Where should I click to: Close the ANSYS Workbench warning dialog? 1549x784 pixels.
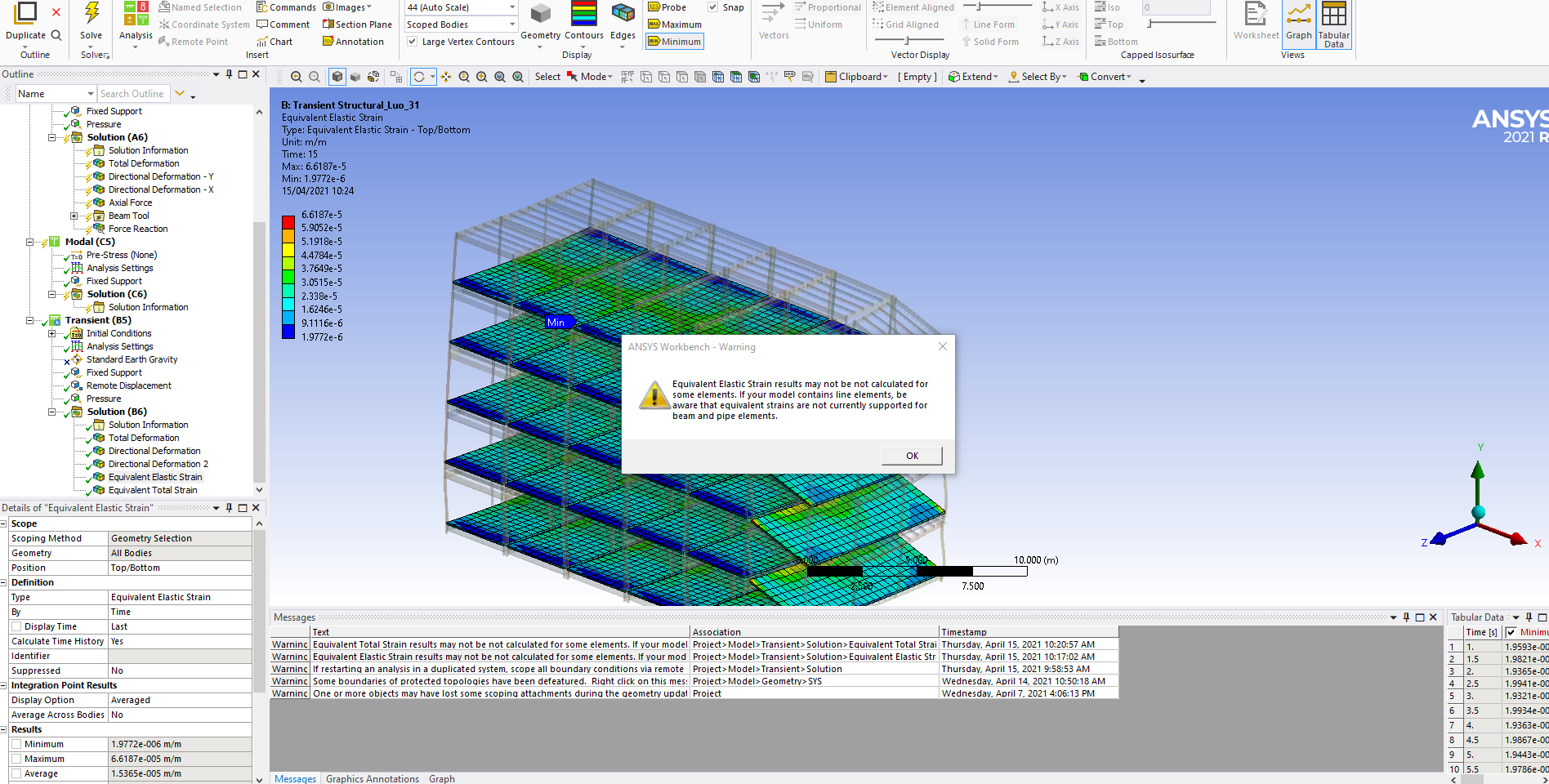tap(943, 346)
